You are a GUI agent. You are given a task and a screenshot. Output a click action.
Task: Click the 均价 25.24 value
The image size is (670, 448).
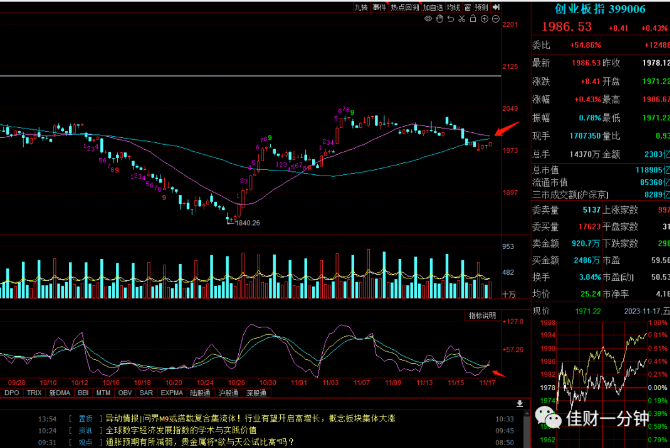pos(591,294)
